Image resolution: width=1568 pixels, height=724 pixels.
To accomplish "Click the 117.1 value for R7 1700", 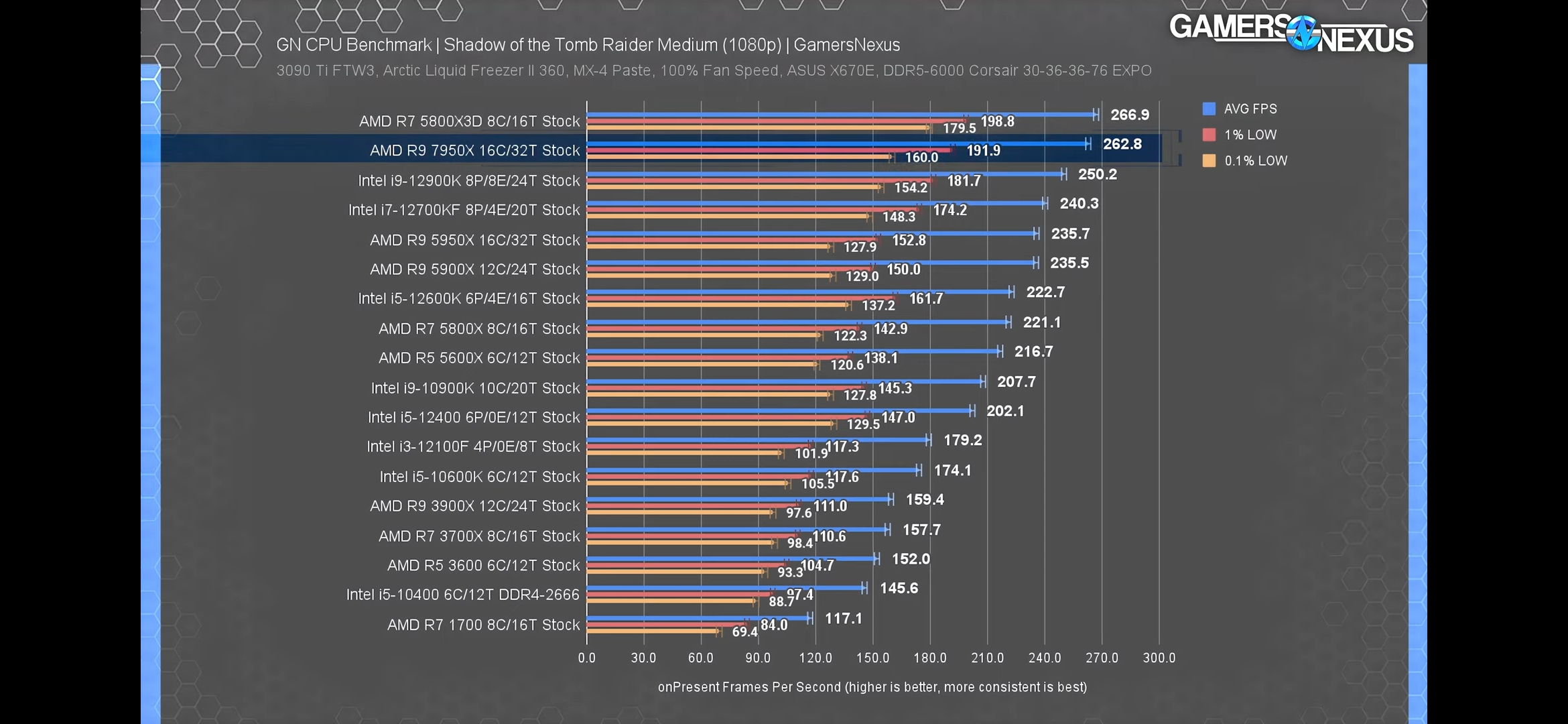I will (843, 618).
